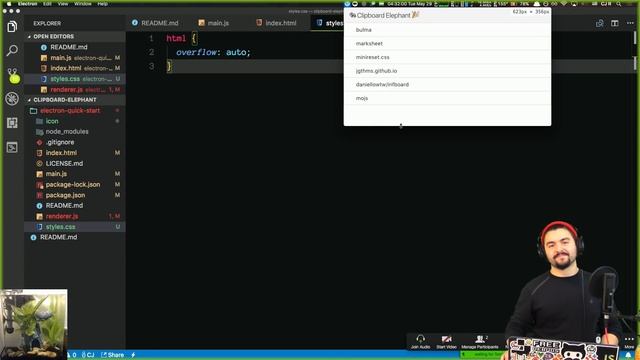This screenshot has height=360, width=640.
Task: Click Join Audio in Zoom toolbar
Action: point(420,342)
